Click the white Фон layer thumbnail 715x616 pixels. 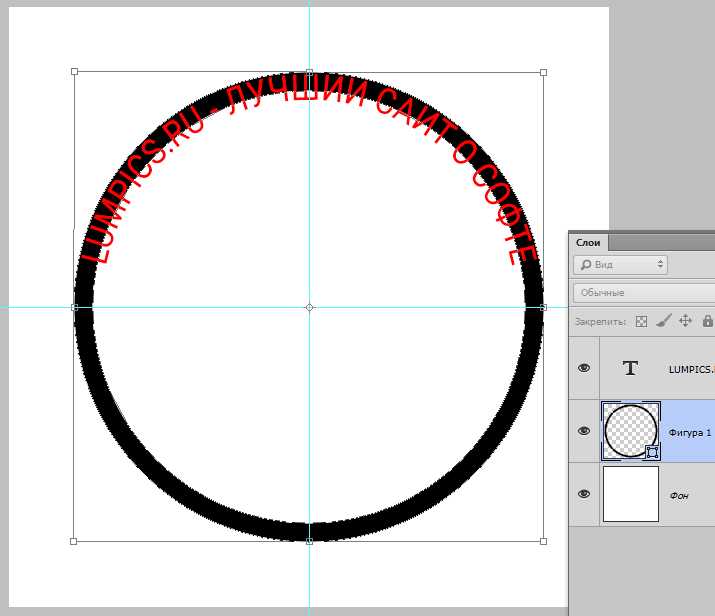631,494
